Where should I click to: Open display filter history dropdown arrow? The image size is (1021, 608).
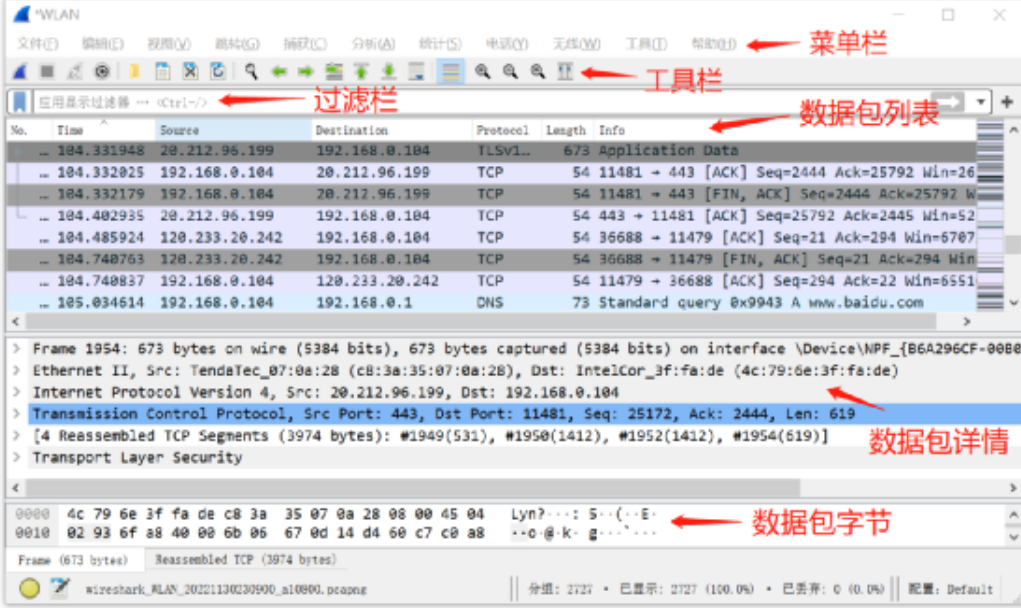point(982,102)
